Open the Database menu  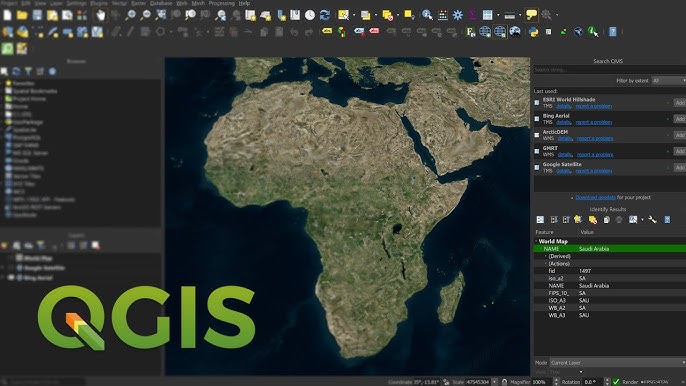click(161, 3)
